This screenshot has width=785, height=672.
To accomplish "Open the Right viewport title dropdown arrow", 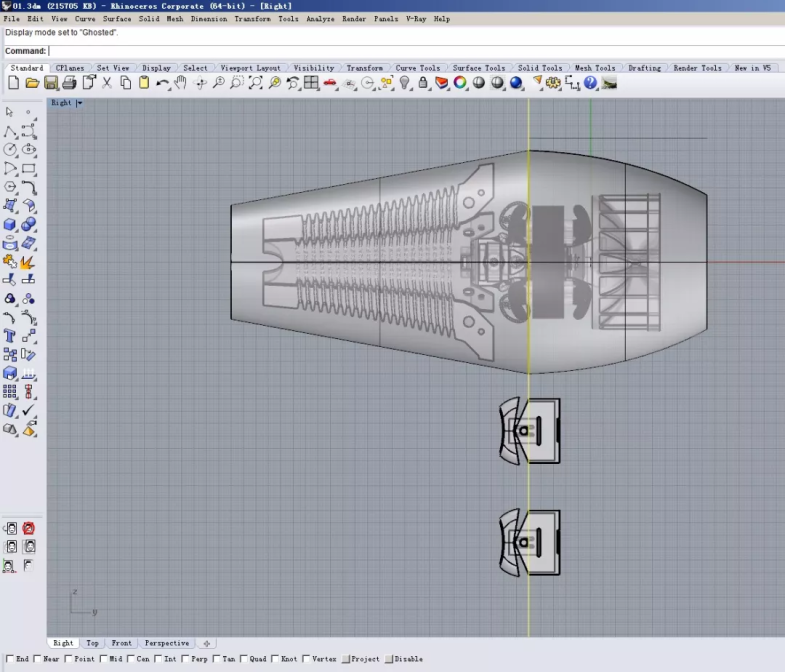I will click(79, 103).
